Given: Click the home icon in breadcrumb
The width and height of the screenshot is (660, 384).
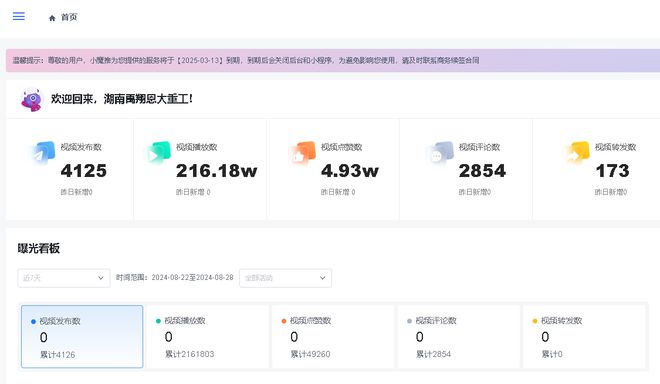Looking at the screenshot, I should click(x=52, y=18).
